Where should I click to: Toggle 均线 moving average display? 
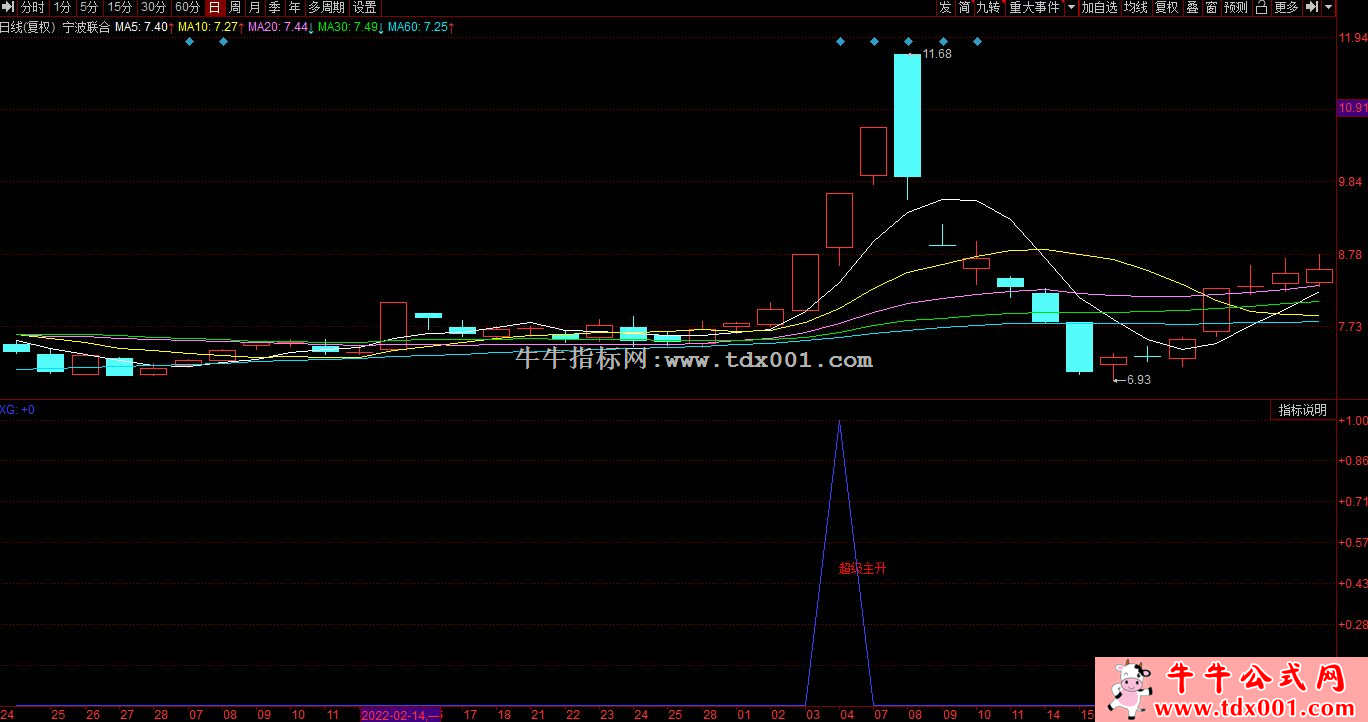point(1135,7)
